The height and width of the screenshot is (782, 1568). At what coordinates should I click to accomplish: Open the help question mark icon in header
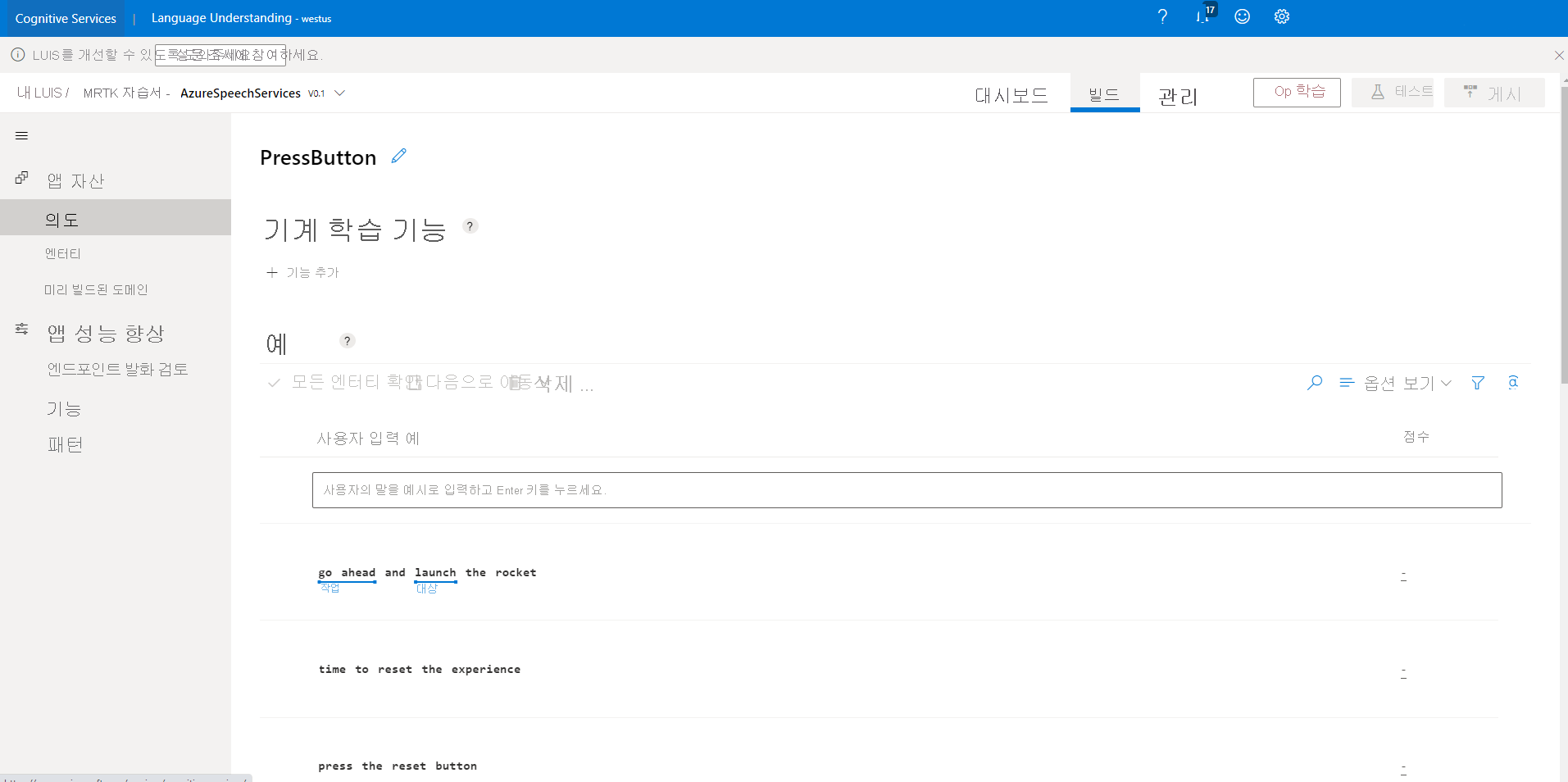1162,16
